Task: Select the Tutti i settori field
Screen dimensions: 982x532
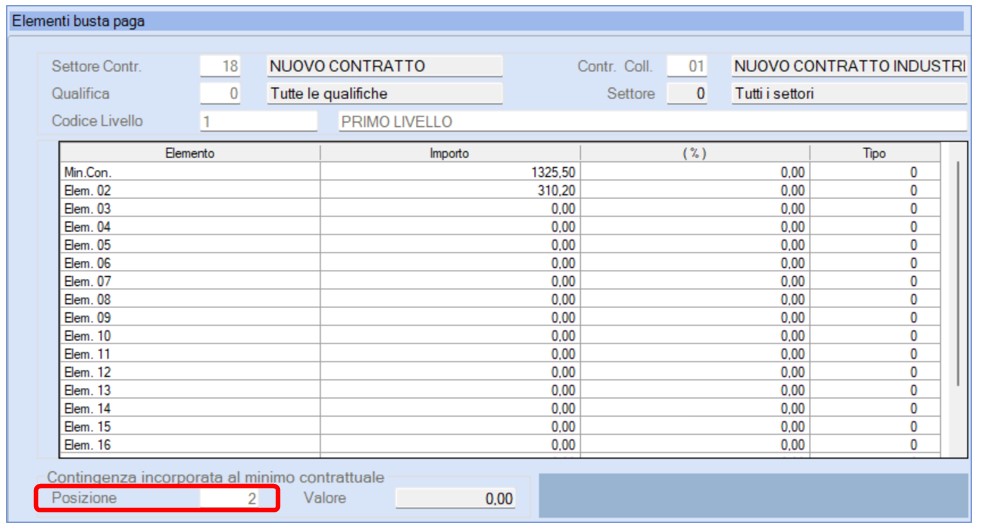Action: coord(849,93)
